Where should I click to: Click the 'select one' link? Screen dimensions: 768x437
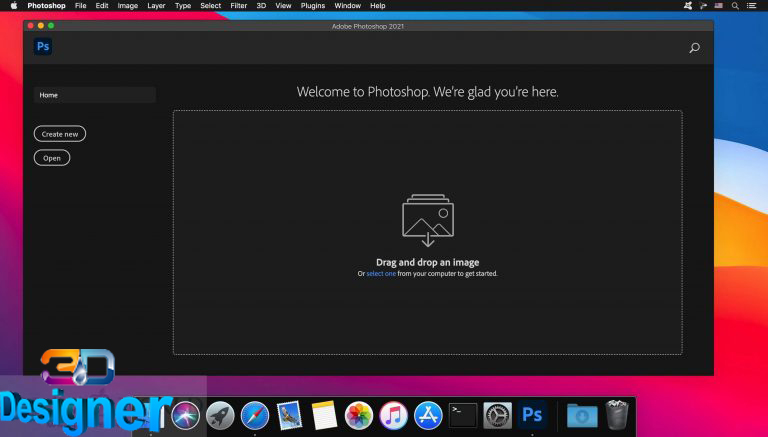point(381,274)
